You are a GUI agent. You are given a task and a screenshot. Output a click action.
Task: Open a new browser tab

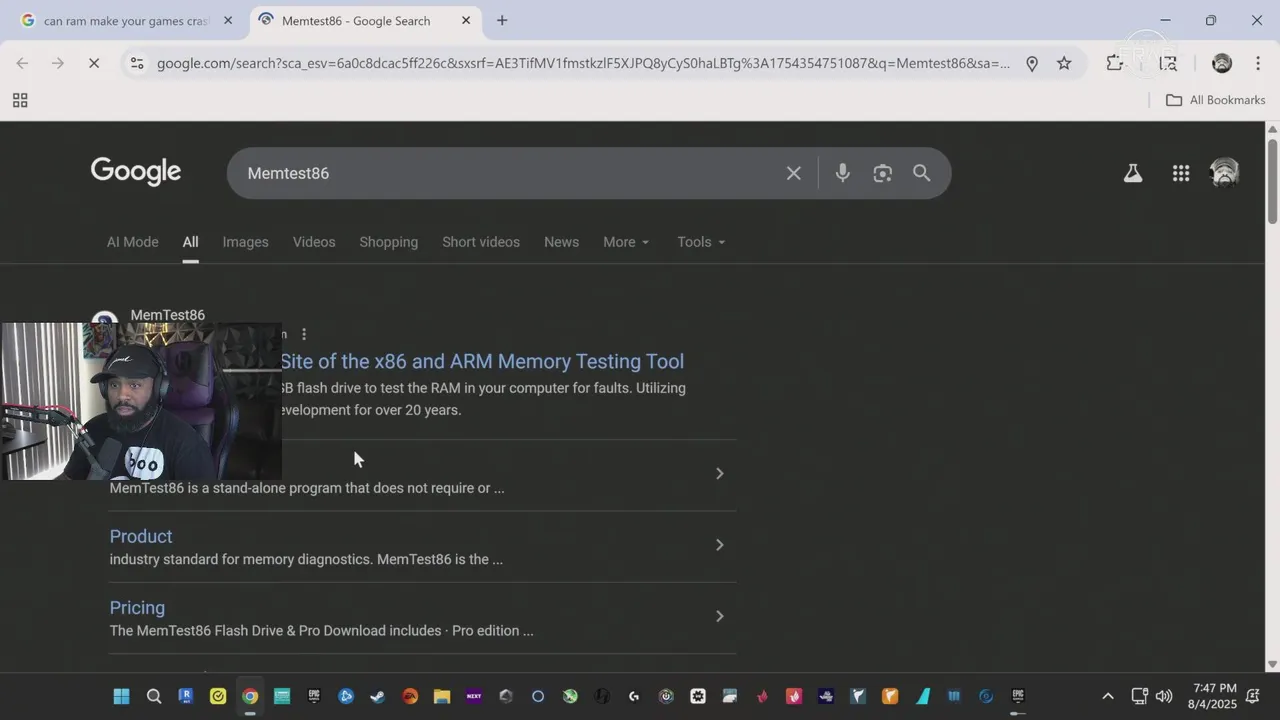pos(502,20)
